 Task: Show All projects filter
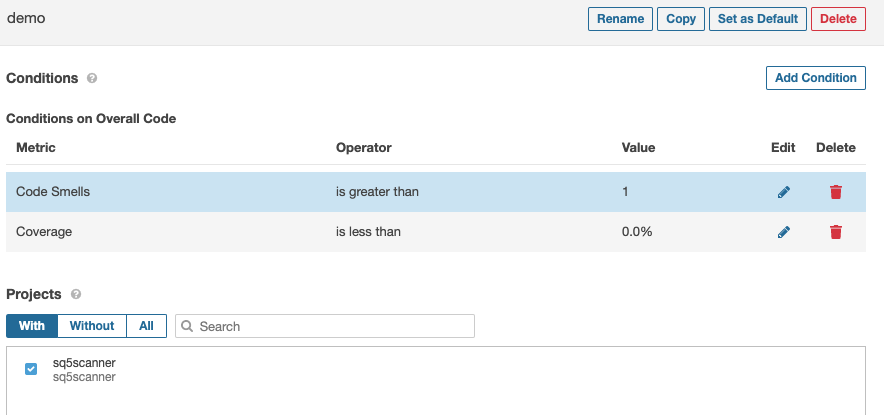tap(146, 326)
